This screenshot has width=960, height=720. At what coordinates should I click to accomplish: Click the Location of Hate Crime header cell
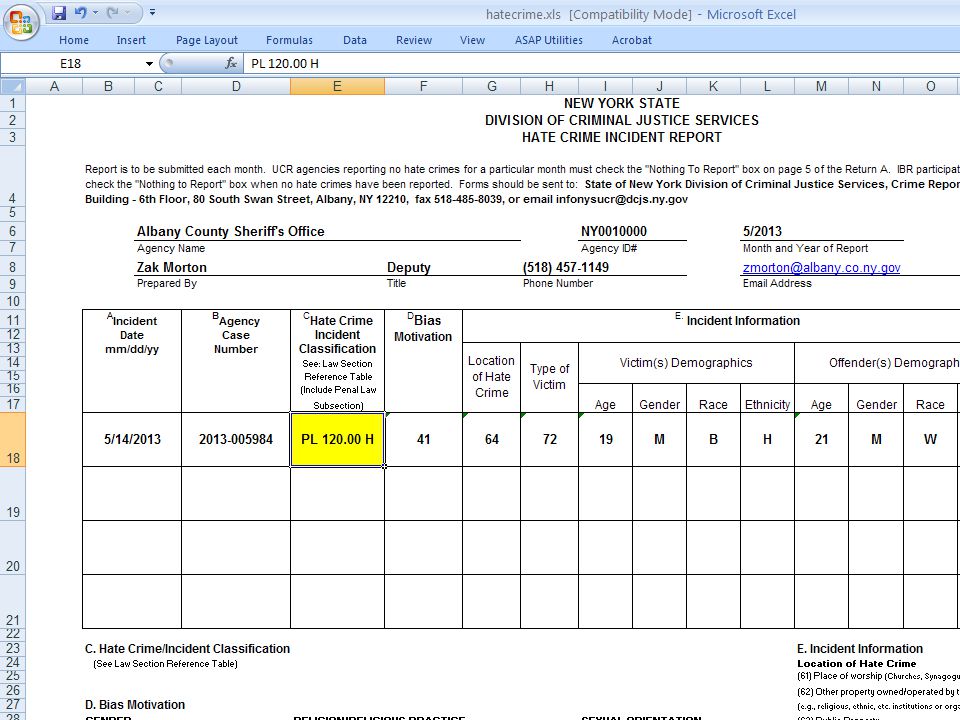point(492,377)
